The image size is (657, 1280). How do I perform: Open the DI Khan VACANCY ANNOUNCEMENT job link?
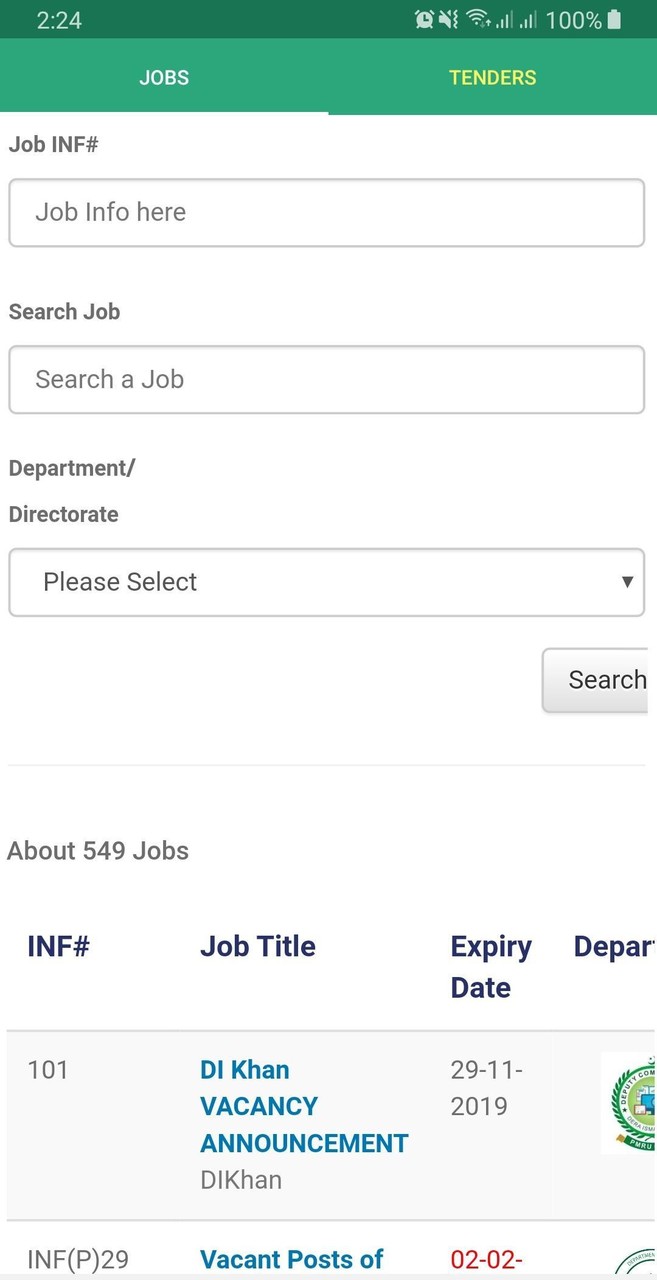304,1105
